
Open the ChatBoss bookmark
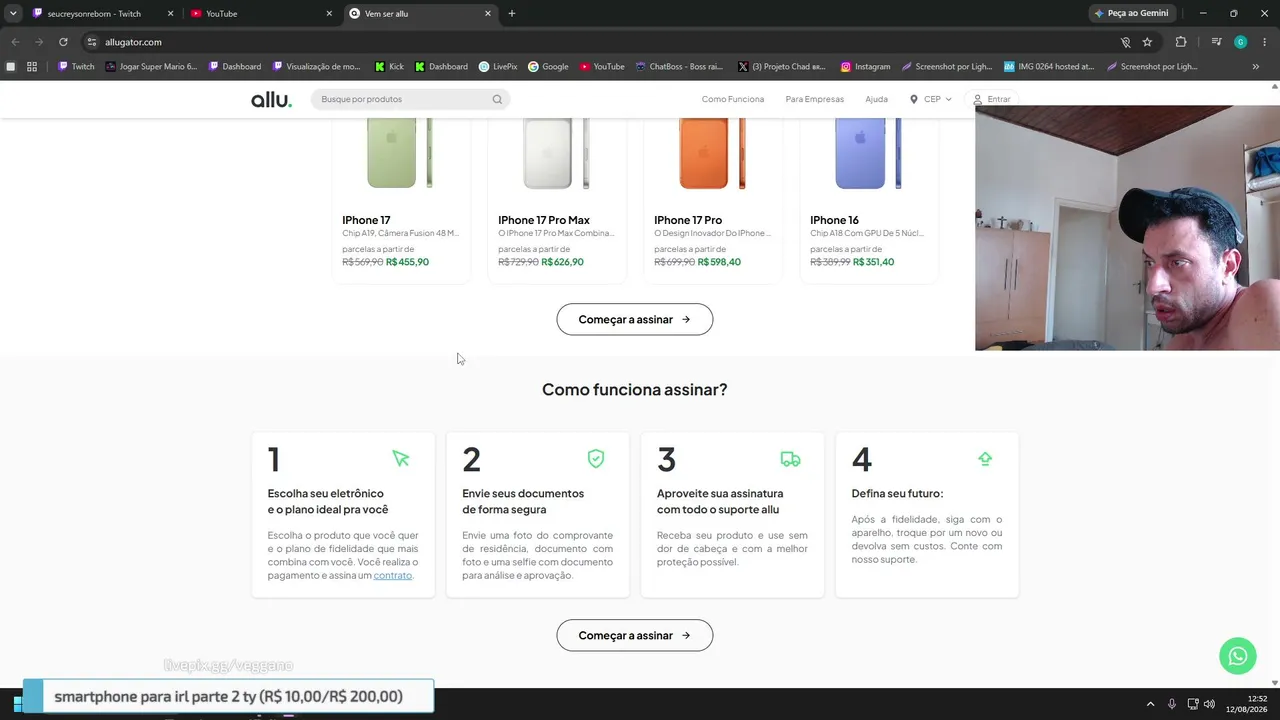click(679, 67)
